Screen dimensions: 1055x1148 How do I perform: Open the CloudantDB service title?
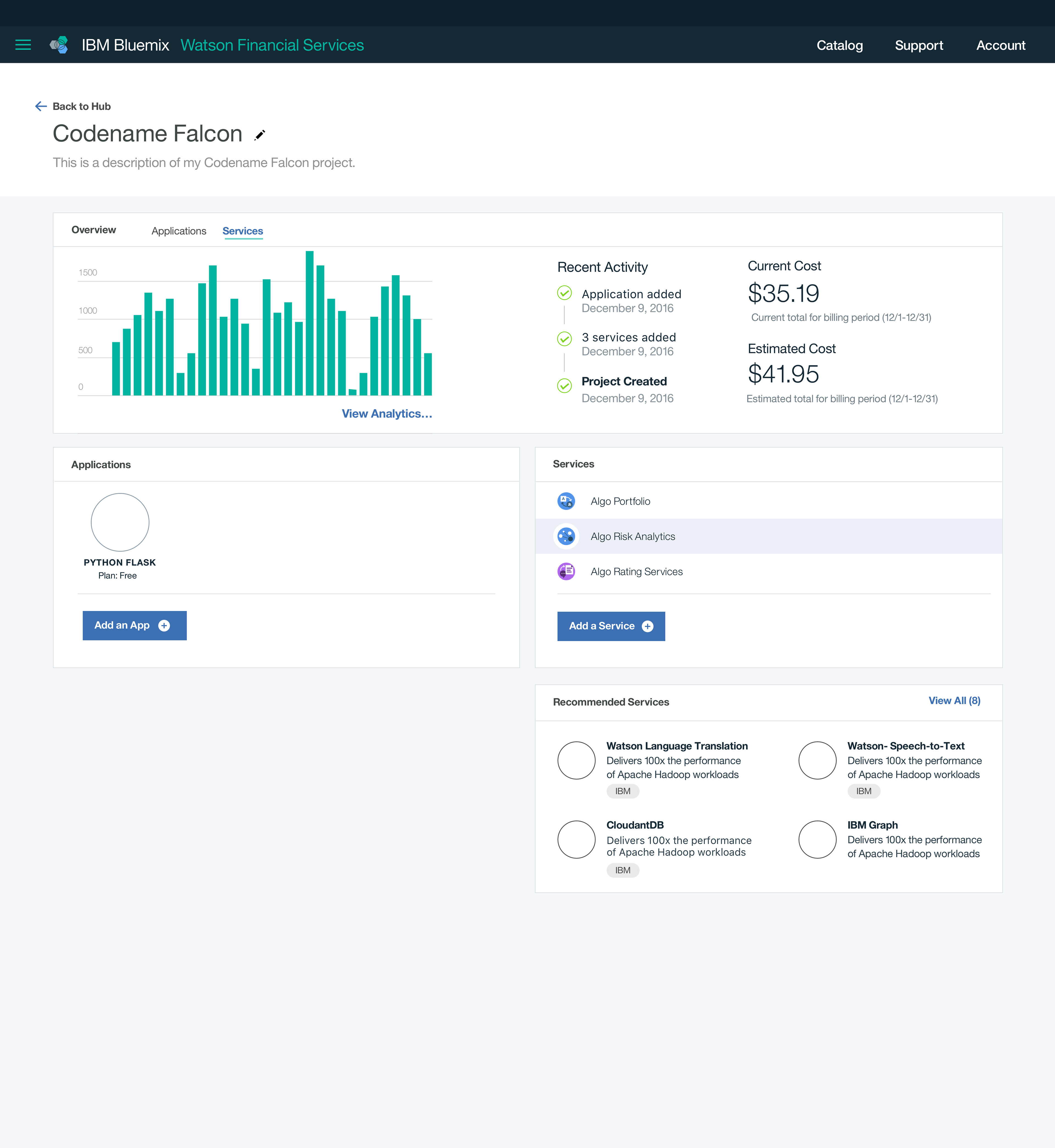click(x=635, y=825)
